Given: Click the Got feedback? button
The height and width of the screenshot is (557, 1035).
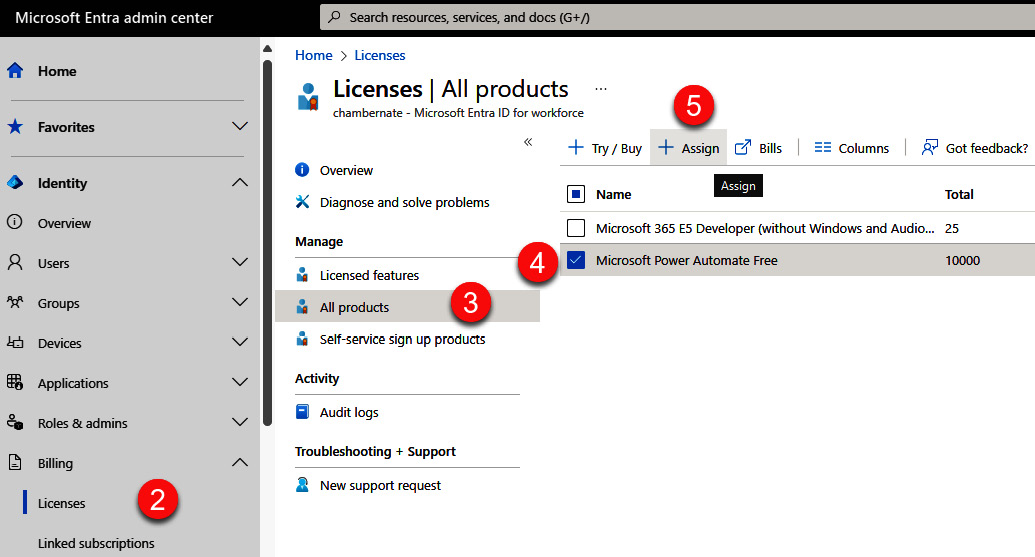Looking at the screenshot, I should tap(975, 148).
